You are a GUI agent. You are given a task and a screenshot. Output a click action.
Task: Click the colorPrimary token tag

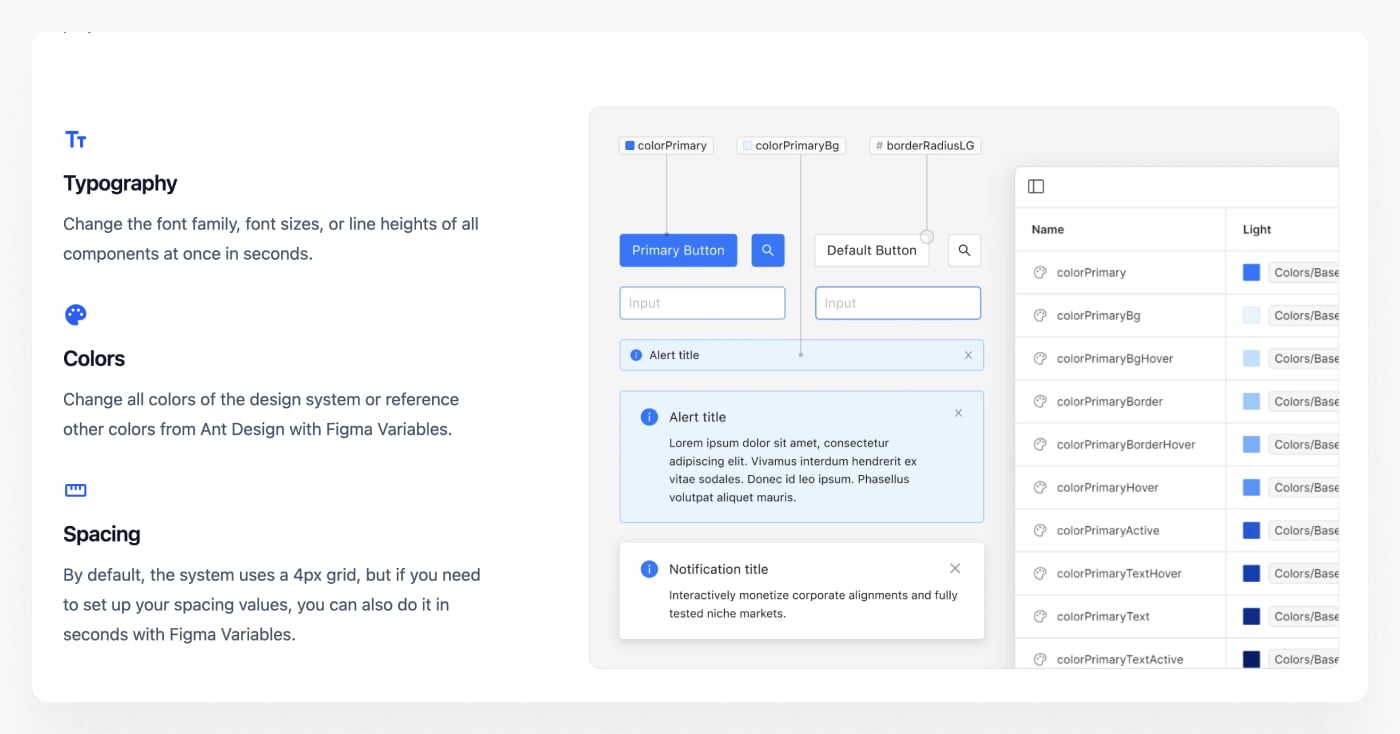click(666, 146)
